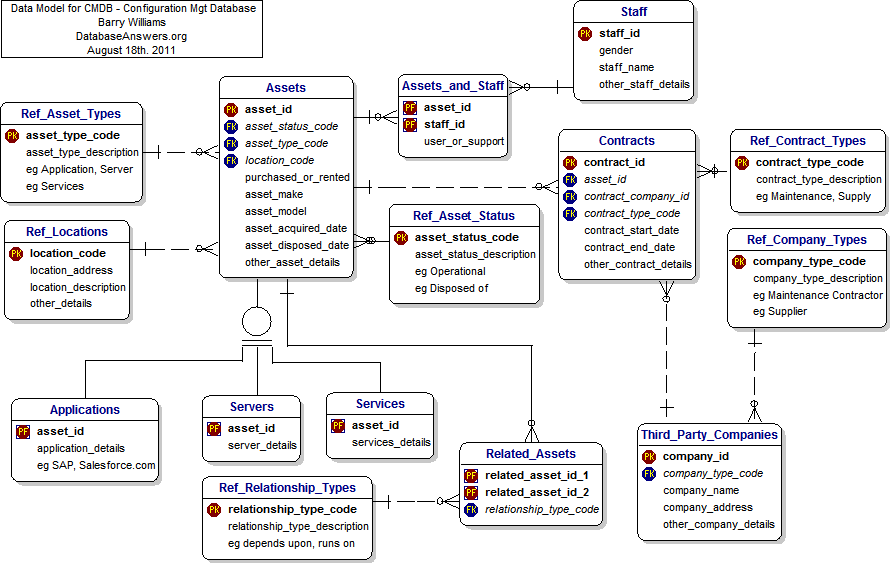Select the Services entity title

(380, 403)
